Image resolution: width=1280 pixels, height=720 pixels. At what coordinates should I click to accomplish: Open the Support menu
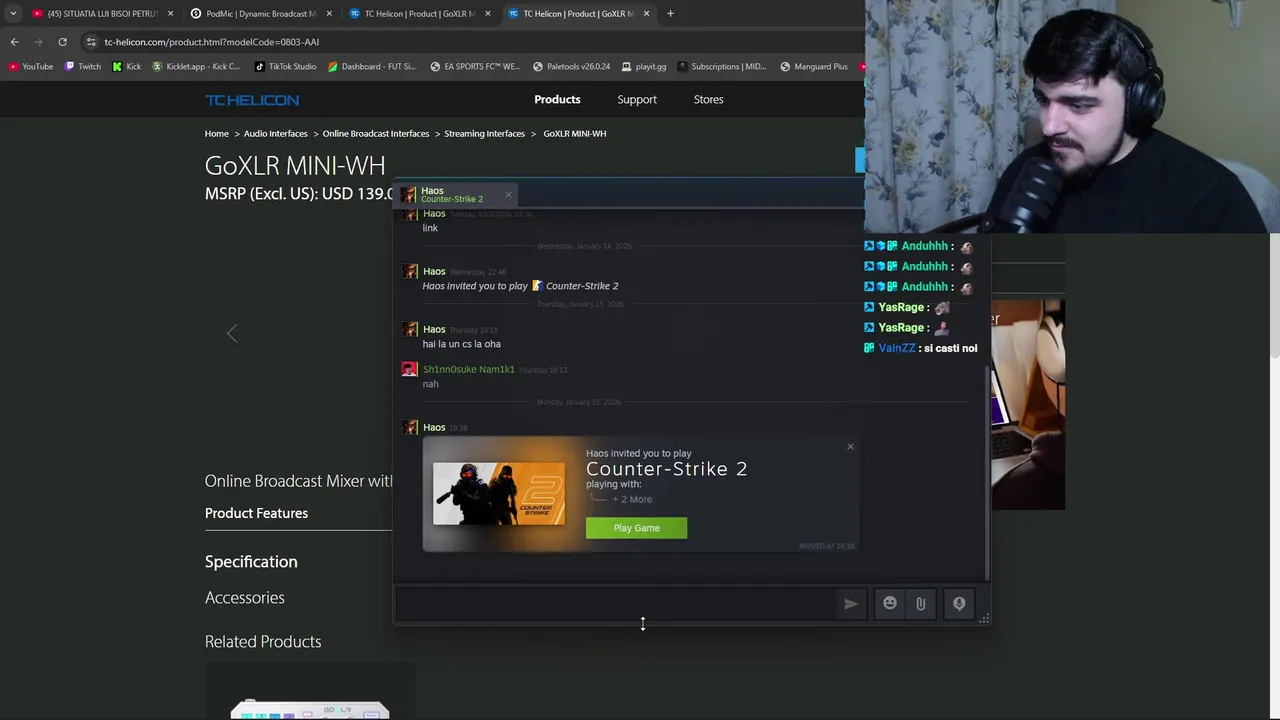[637, 99]
